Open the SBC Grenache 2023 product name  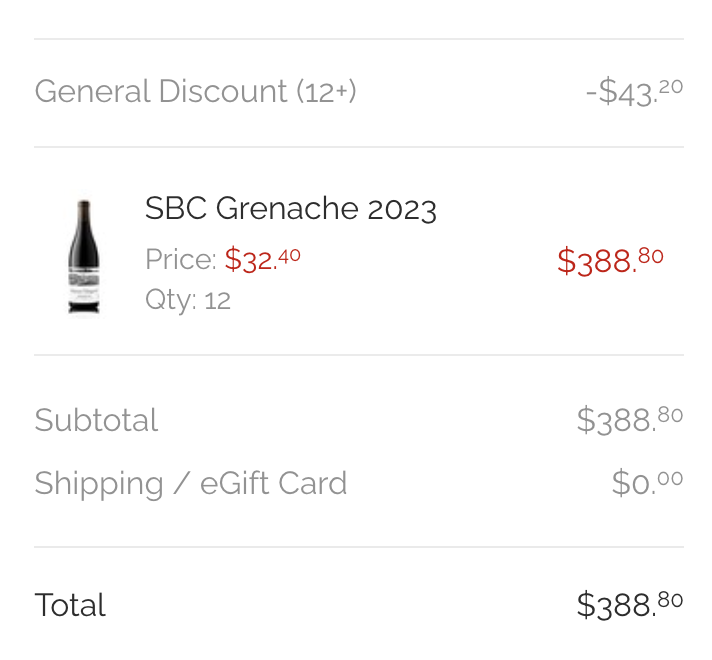click(x=290, y=209)
